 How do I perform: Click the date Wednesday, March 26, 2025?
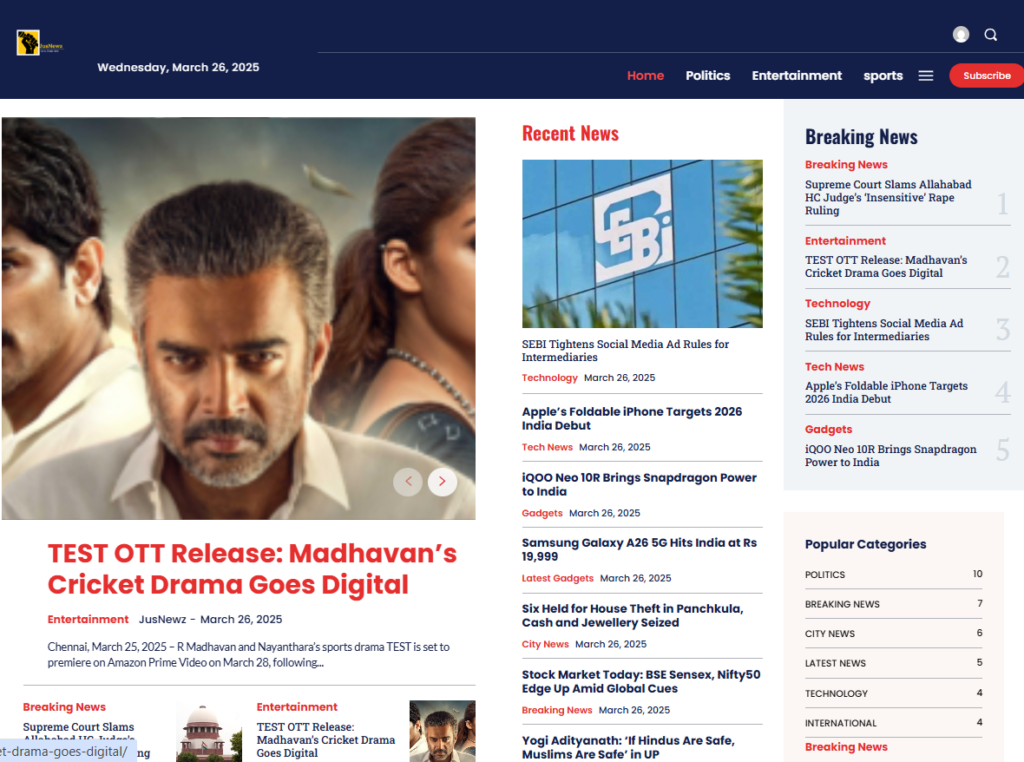[178, 68]
